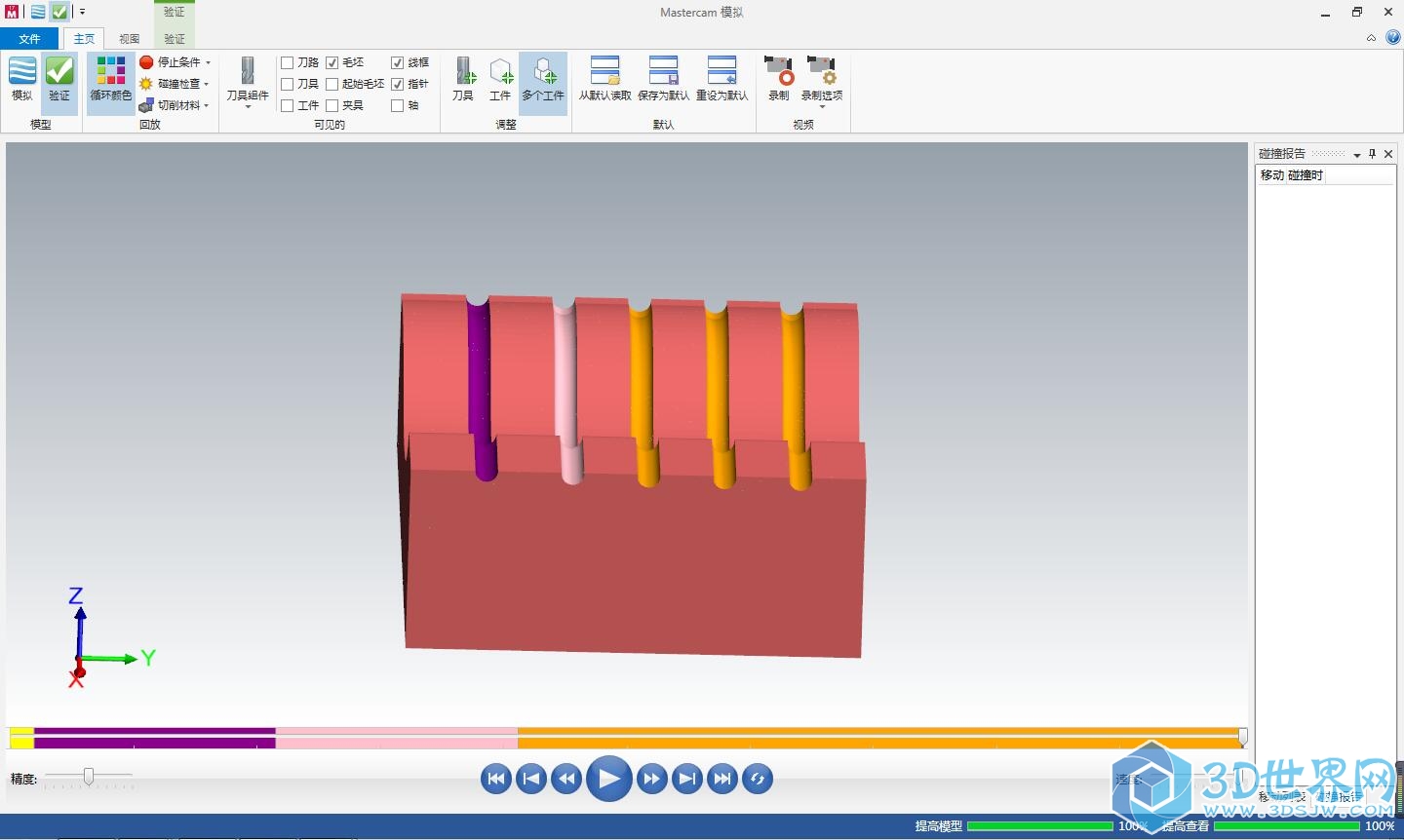Open 碰撞报告 panel options dropdown

[1357, 155]
